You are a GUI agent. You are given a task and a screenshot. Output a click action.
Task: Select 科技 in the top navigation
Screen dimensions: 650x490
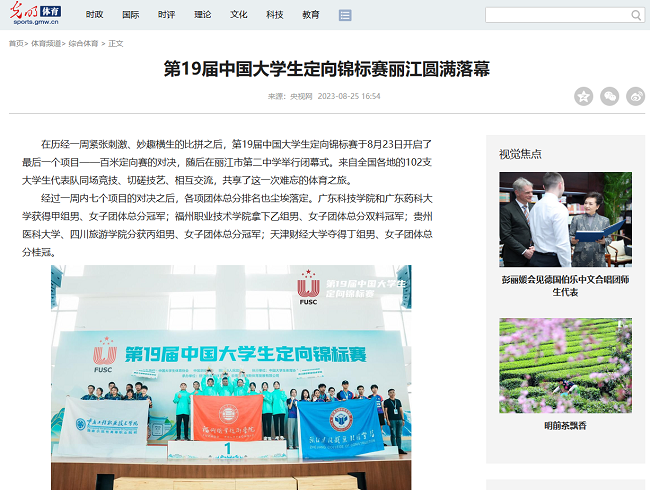pyautogui.click(x=275, y=15)
